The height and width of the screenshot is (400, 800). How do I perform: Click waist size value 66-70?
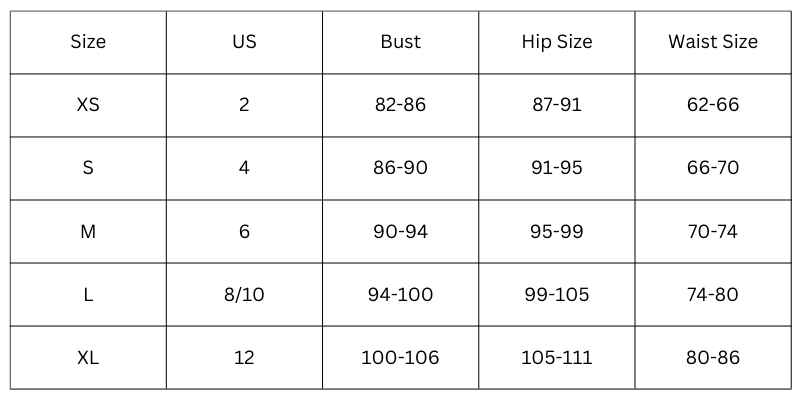tap(713, 168)
